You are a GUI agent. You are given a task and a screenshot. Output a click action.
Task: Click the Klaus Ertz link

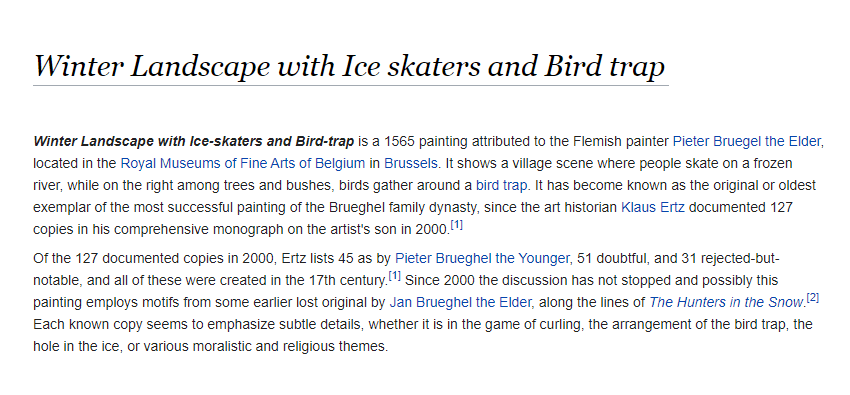(653, 207)
